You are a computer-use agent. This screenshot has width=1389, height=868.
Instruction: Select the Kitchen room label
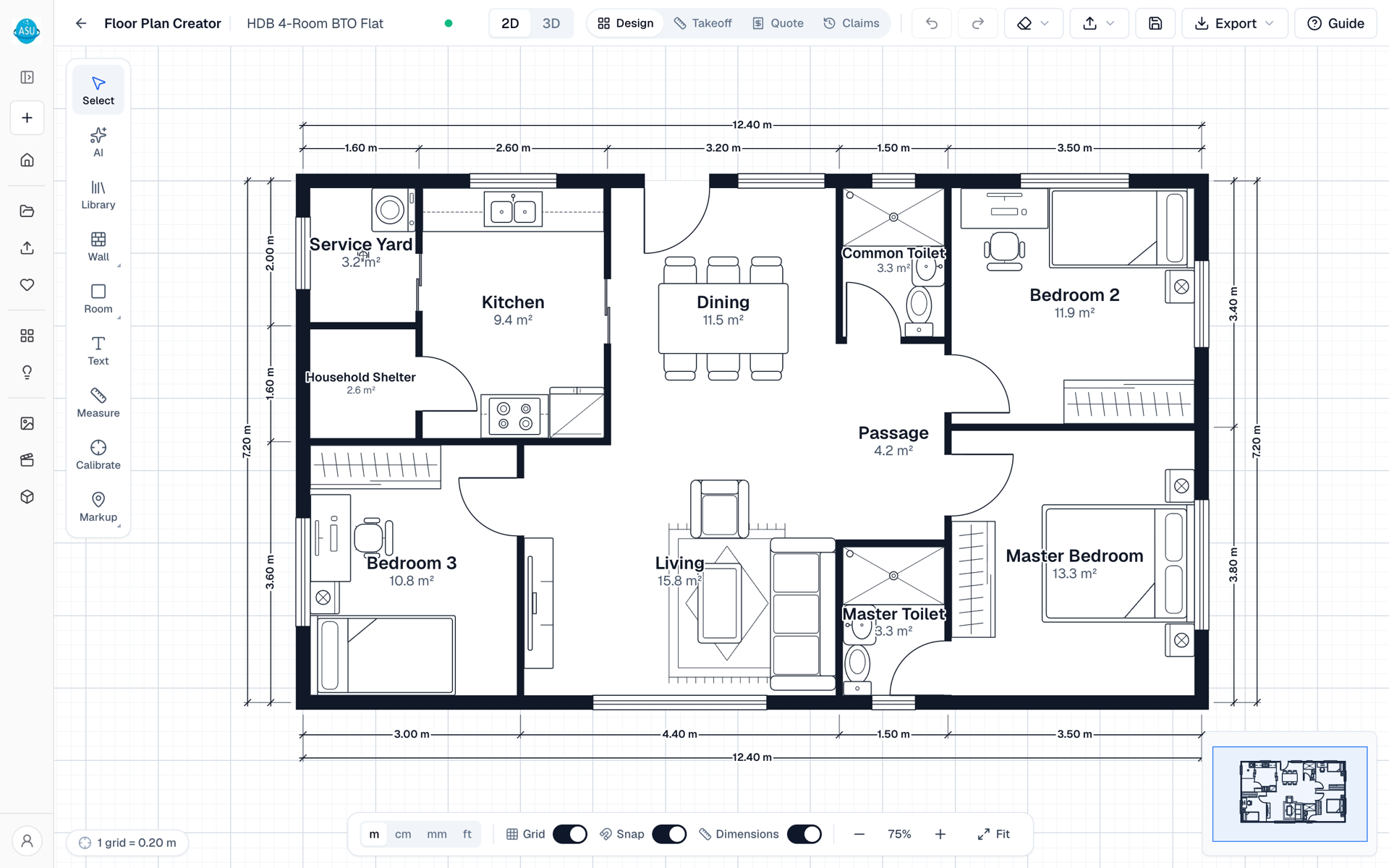tap(513, 302)
